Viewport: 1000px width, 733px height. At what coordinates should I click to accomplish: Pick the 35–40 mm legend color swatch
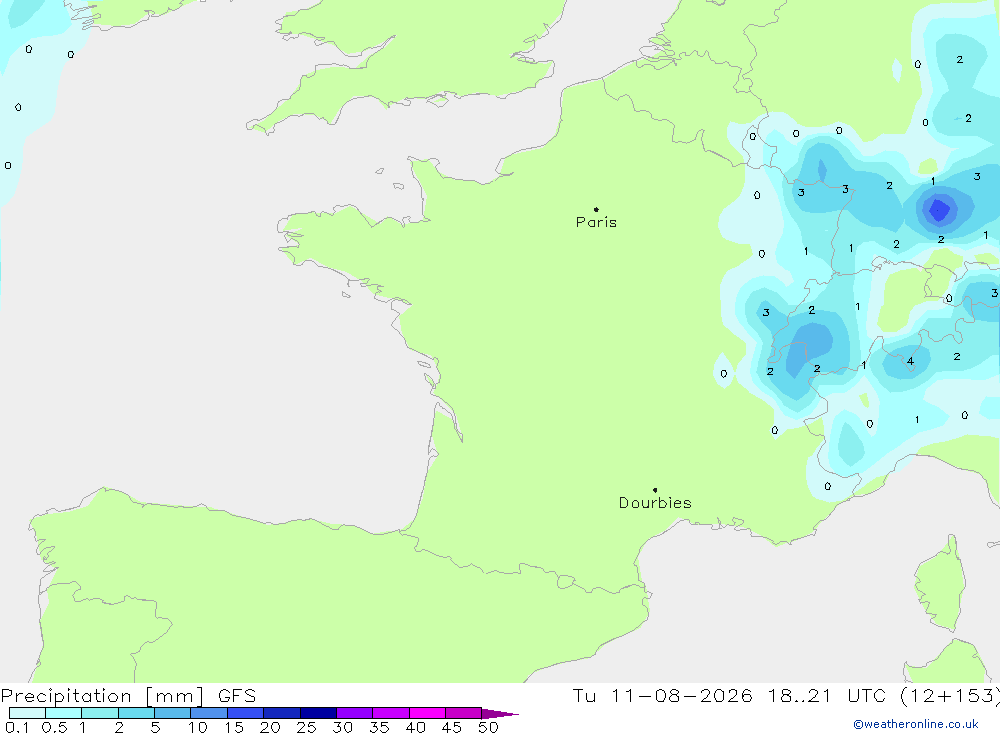[390, 713]
